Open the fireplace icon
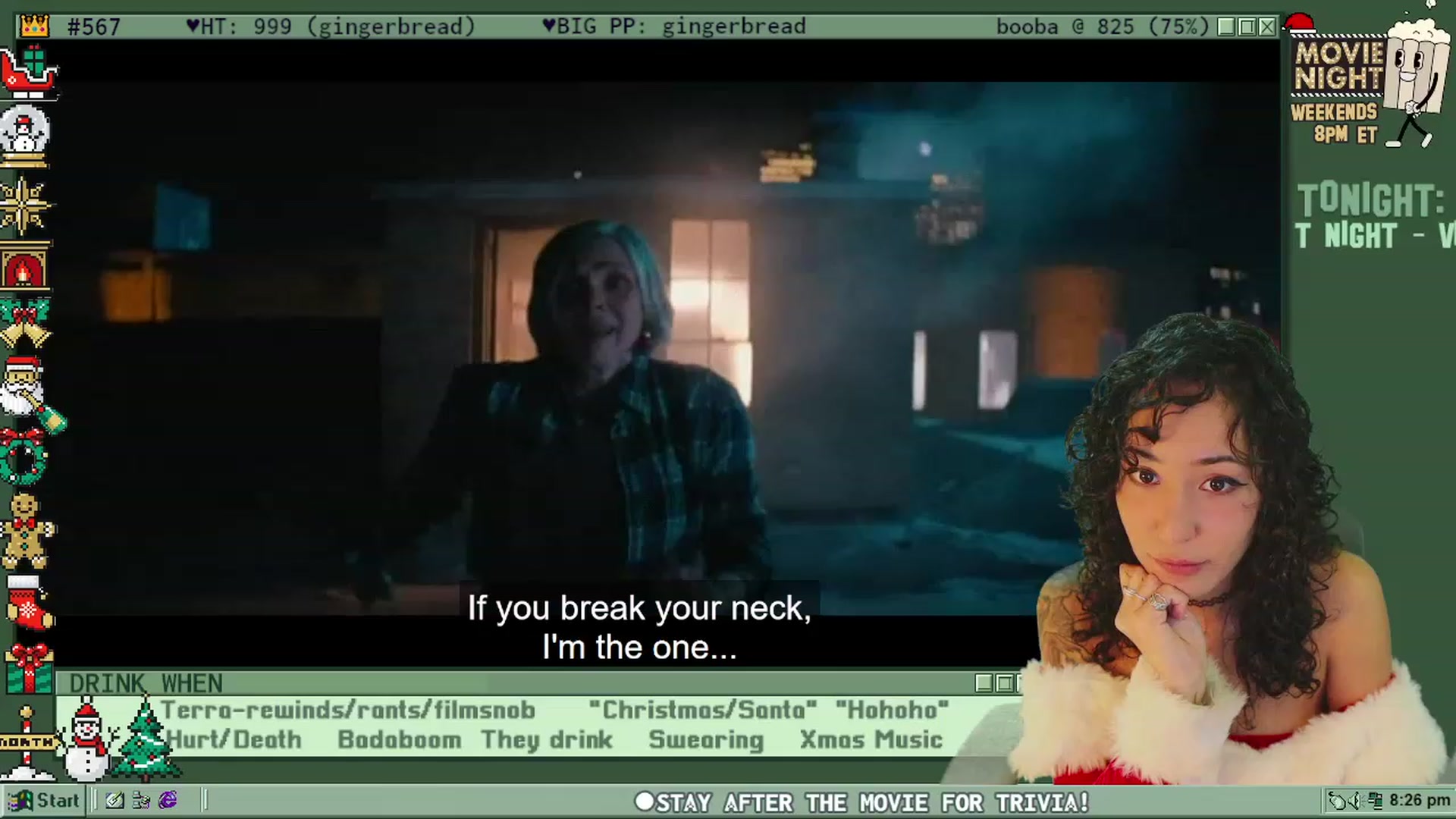The width and height of the screenshot is (1456, 819). 24,266
